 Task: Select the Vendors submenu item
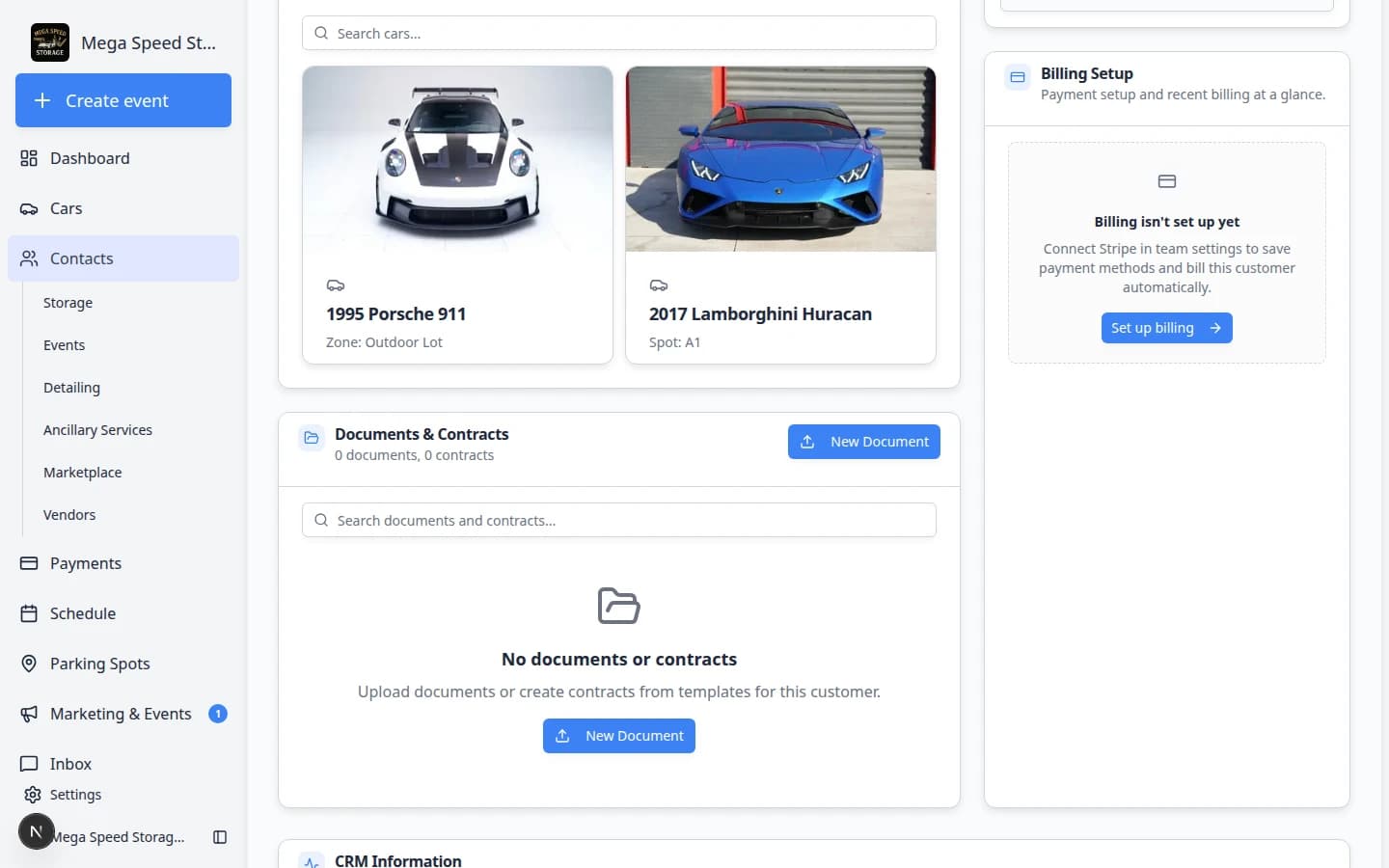click(x=69, y=515)
